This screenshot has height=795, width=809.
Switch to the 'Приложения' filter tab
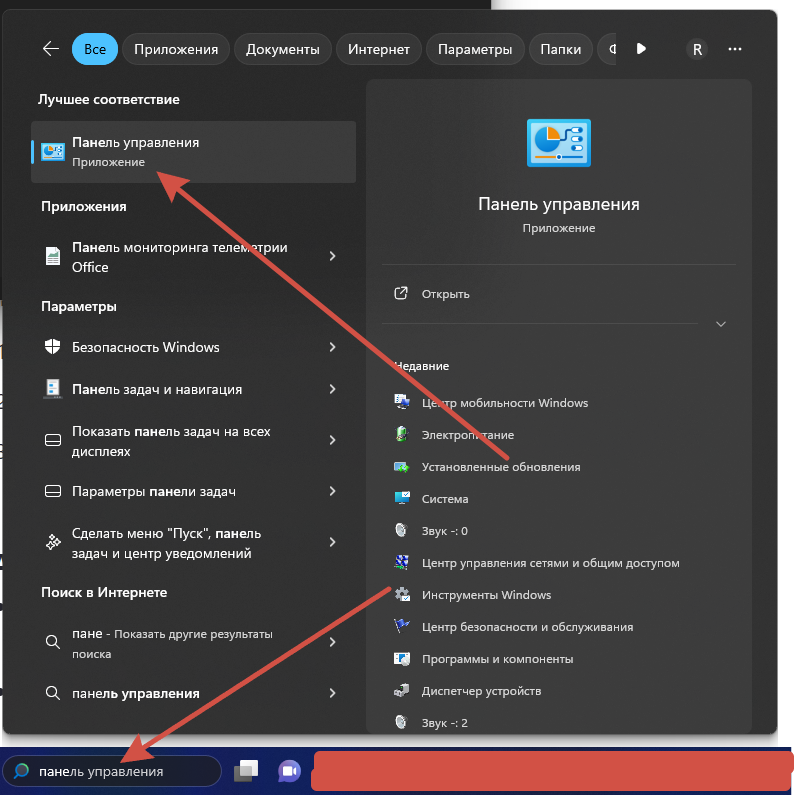176,49
